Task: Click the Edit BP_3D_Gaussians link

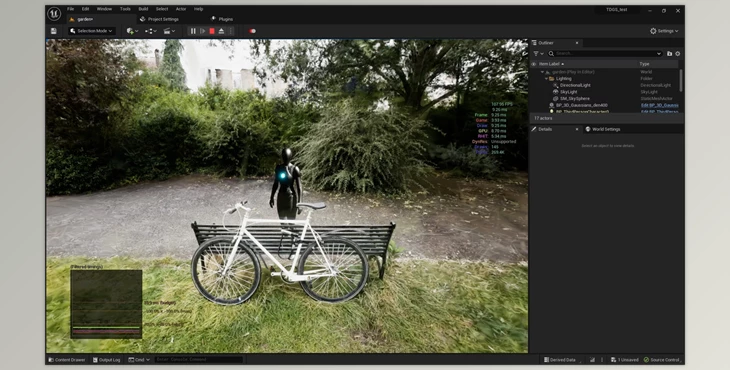Action: [659, 105]
